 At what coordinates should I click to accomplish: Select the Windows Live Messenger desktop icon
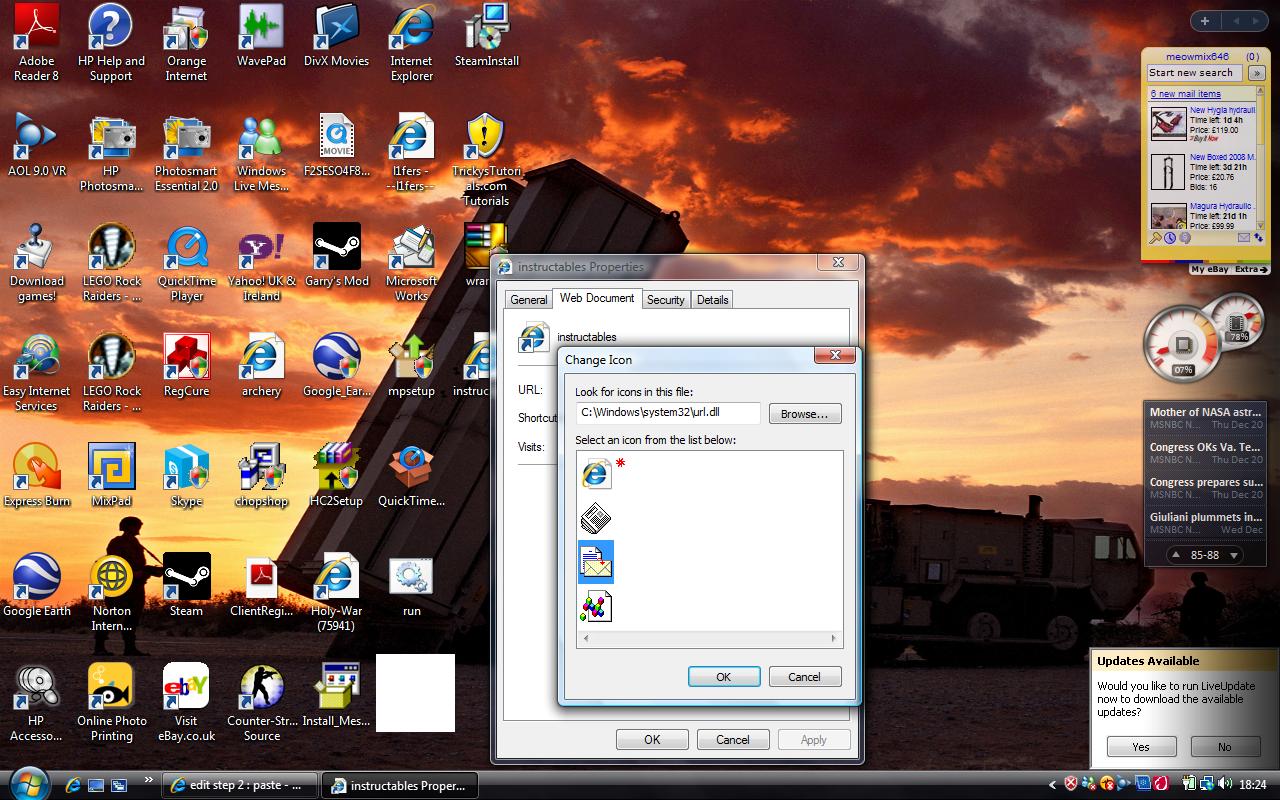pyautogui.click(x=261, y=153)
